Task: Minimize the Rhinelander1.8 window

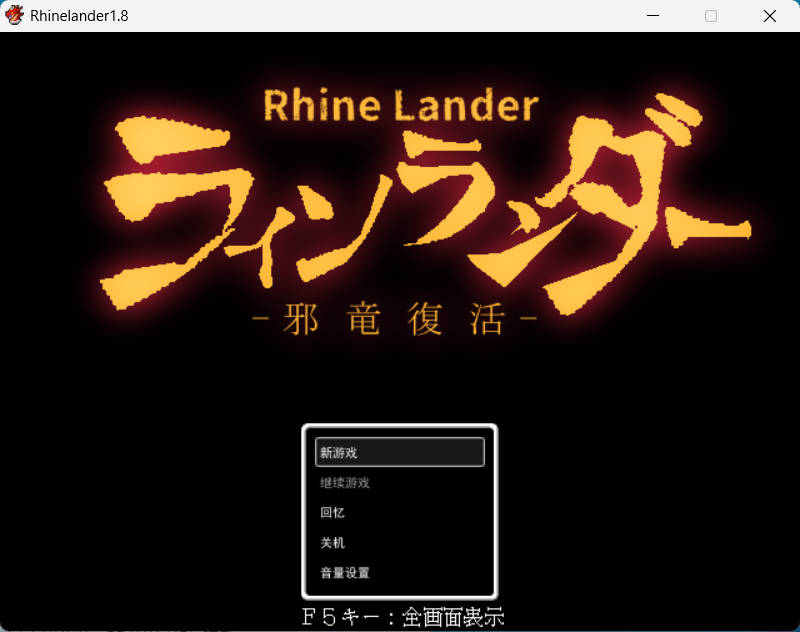Action: coord(653,16)
